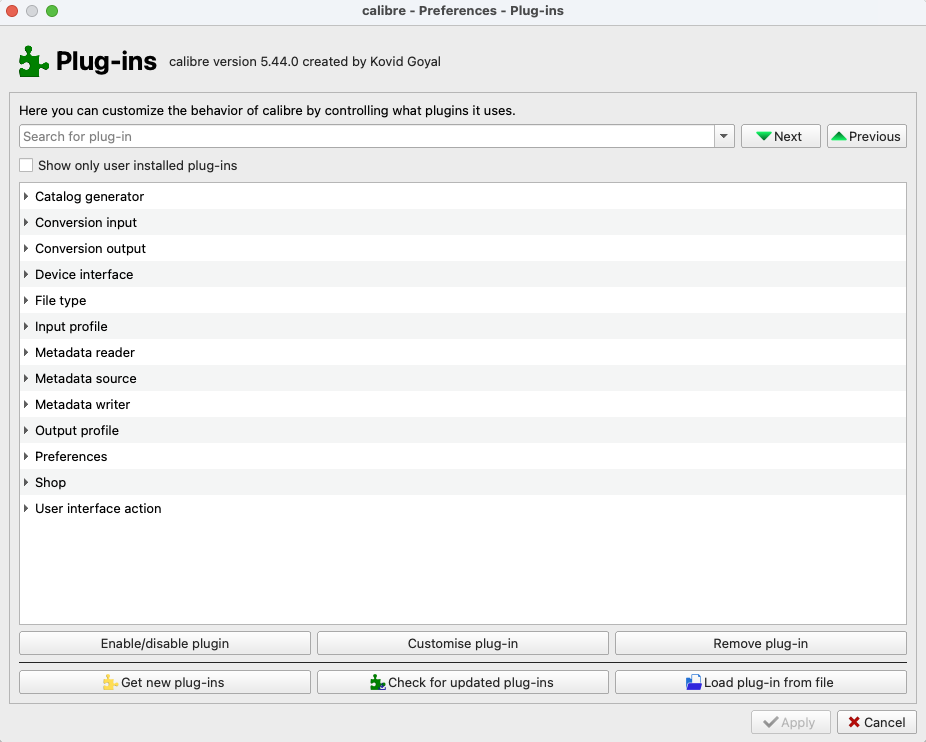This screenshot has width=926, height=742.
Task: Open the plug-in search history dropdown
Action: point(724,136)
